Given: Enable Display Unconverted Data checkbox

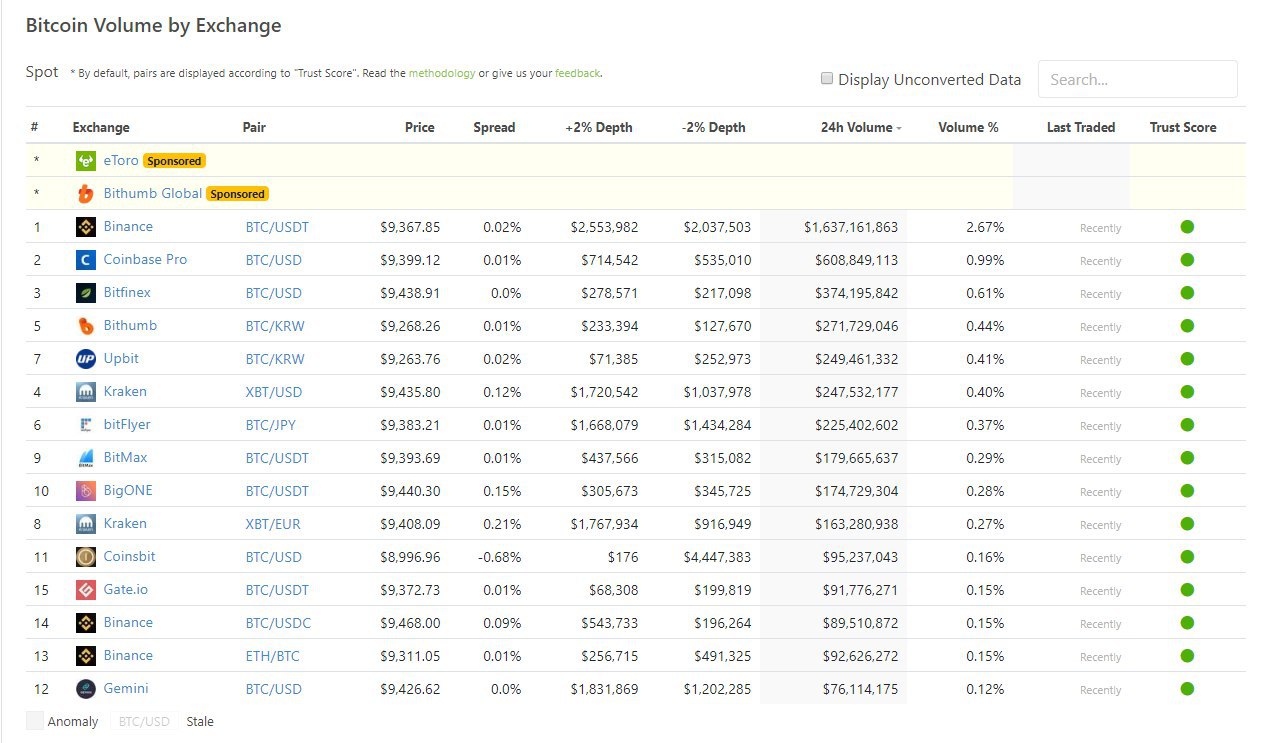Looking at the screenshot, I should (x=827, y=79).
